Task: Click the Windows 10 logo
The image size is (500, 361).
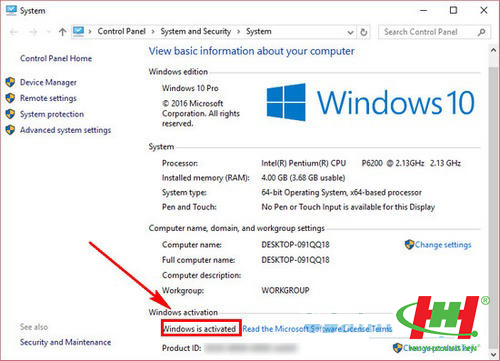Action: tap(370, 102)
